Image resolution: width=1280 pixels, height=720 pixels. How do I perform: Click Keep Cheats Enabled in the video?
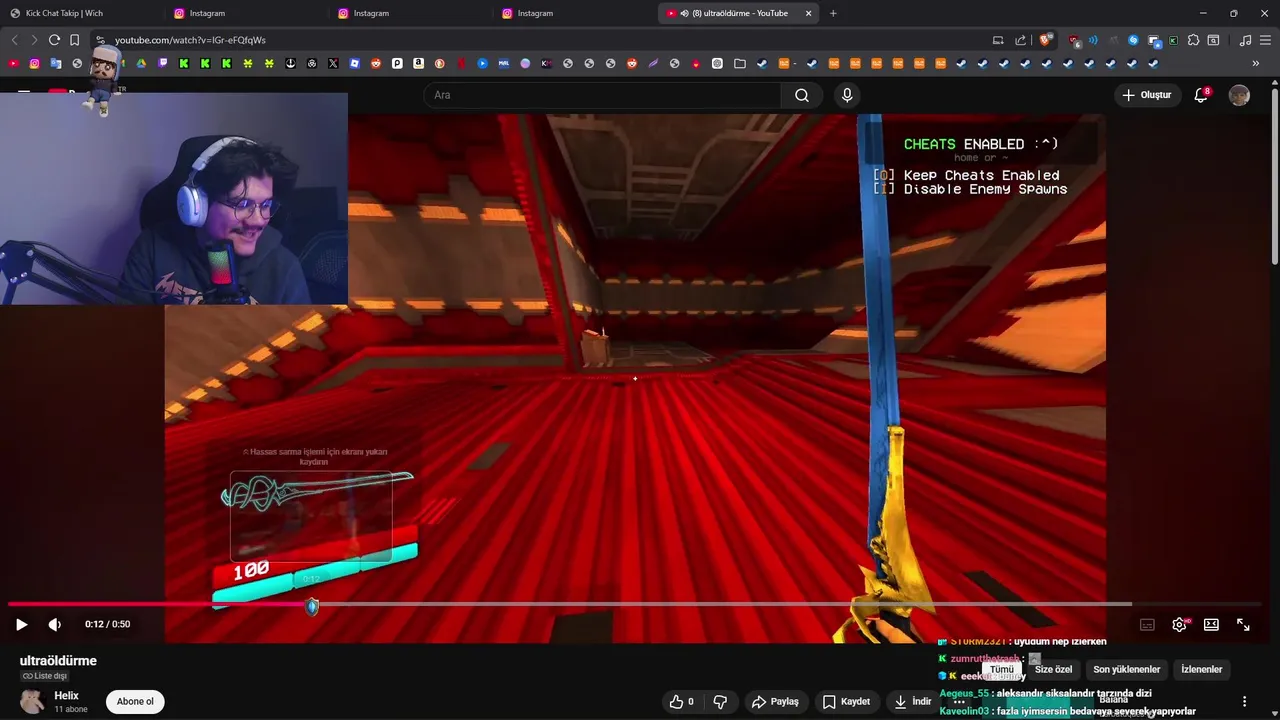[x=981, y=175]
